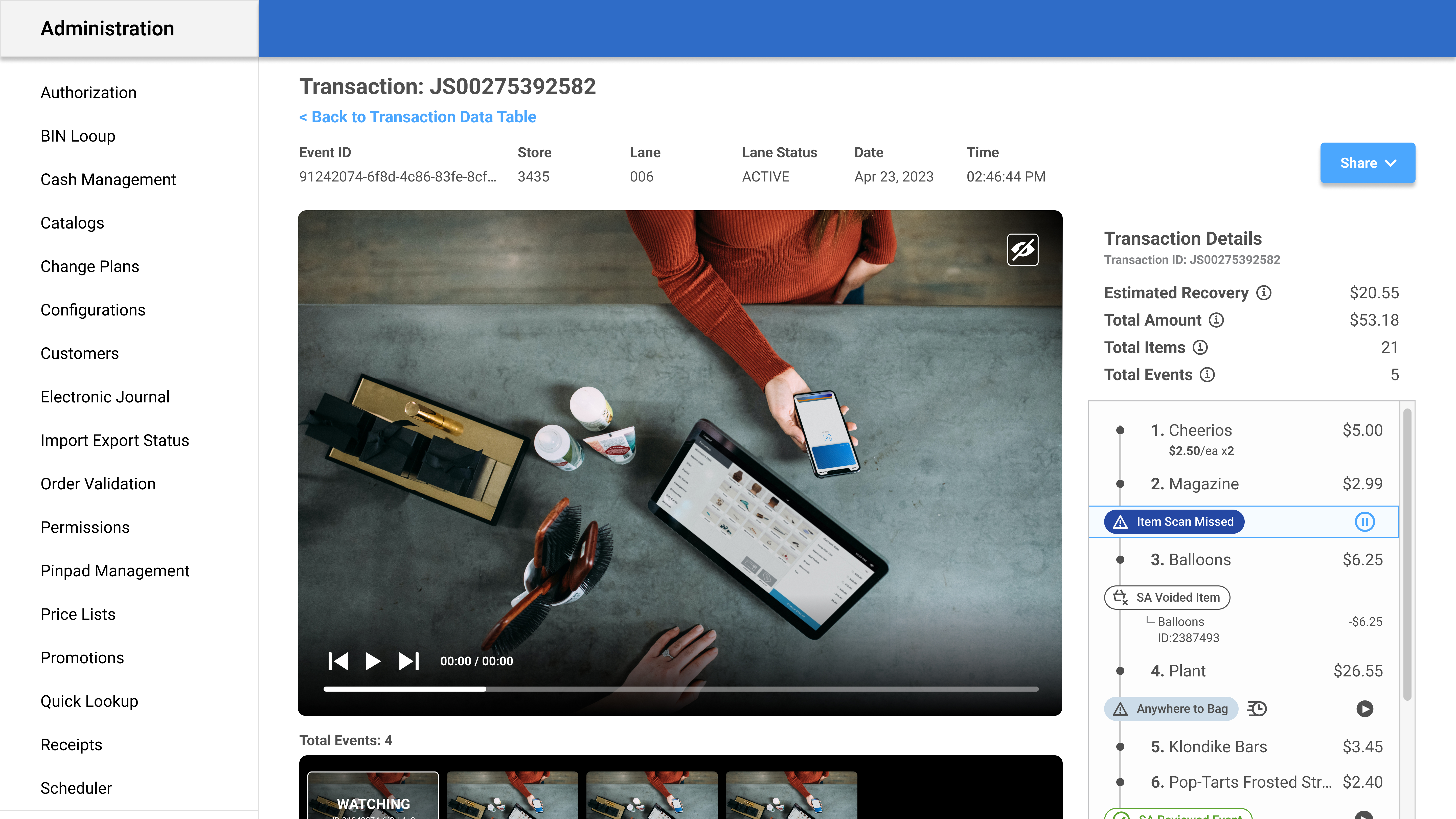Skip to the previous video clip
This screenshot has height=819, width=1456.
click(338, 660)
